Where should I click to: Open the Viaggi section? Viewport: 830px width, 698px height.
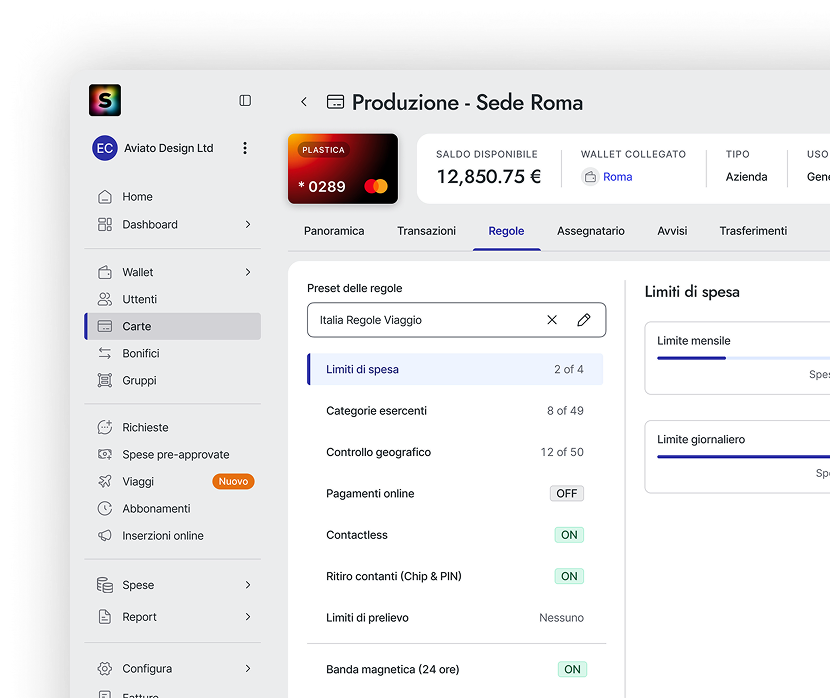point(138,482)
